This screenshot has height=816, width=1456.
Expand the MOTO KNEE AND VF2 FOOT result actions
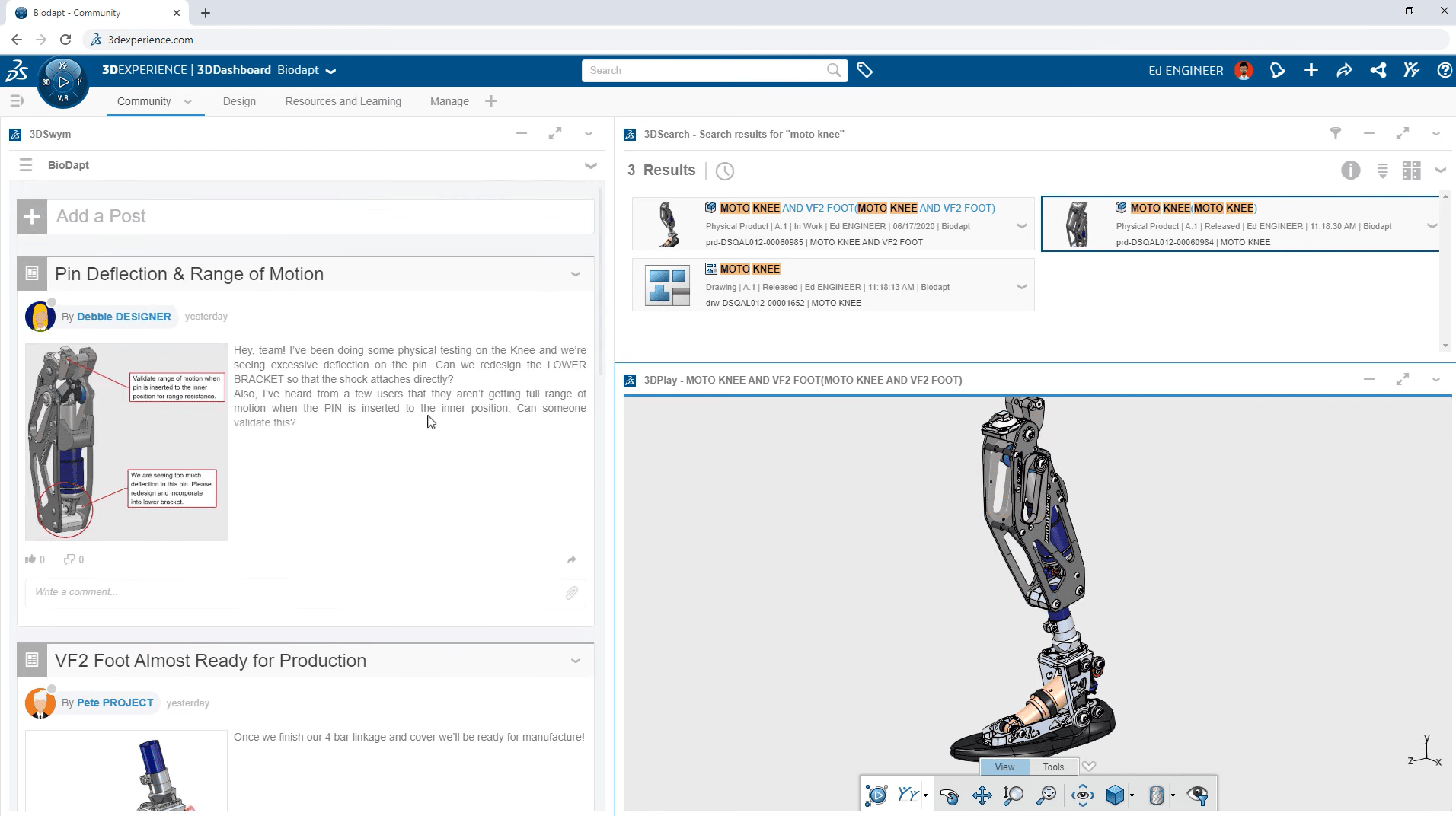point(1022,226)
